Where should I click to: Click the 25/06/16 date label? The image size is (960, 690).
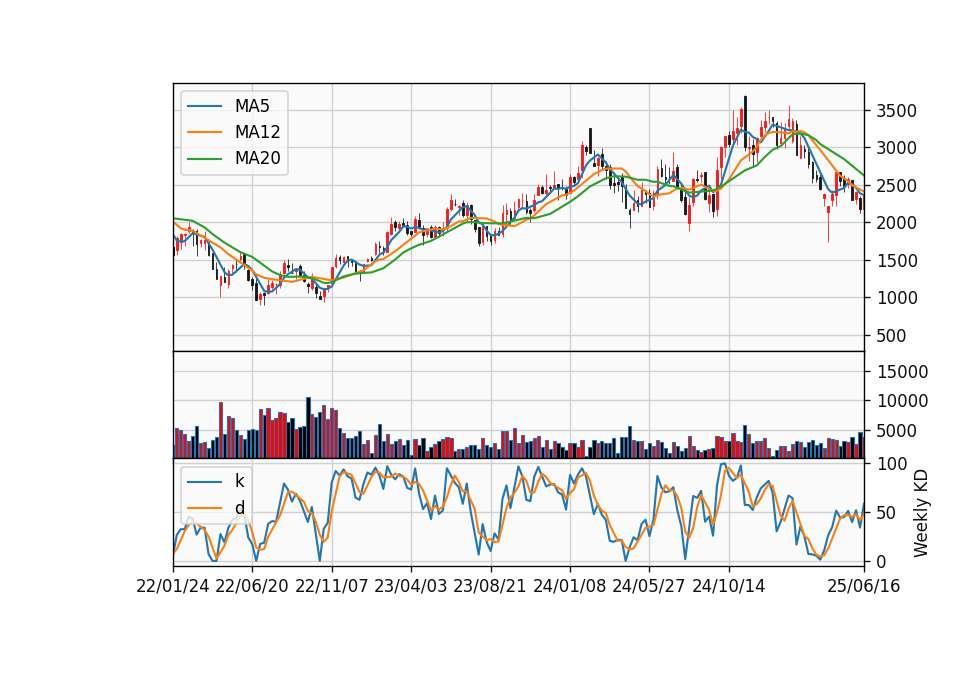point(864,587)
